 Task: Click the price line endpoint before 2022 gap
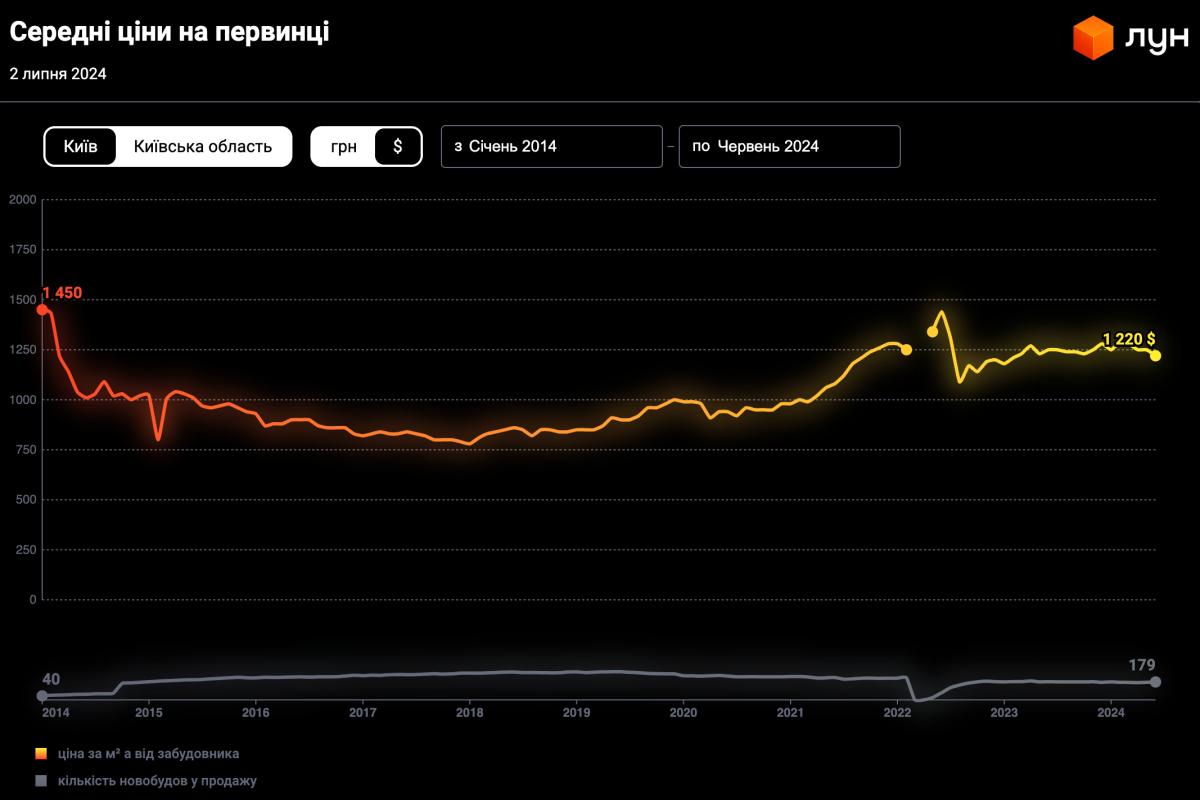(x=906, y=349)
